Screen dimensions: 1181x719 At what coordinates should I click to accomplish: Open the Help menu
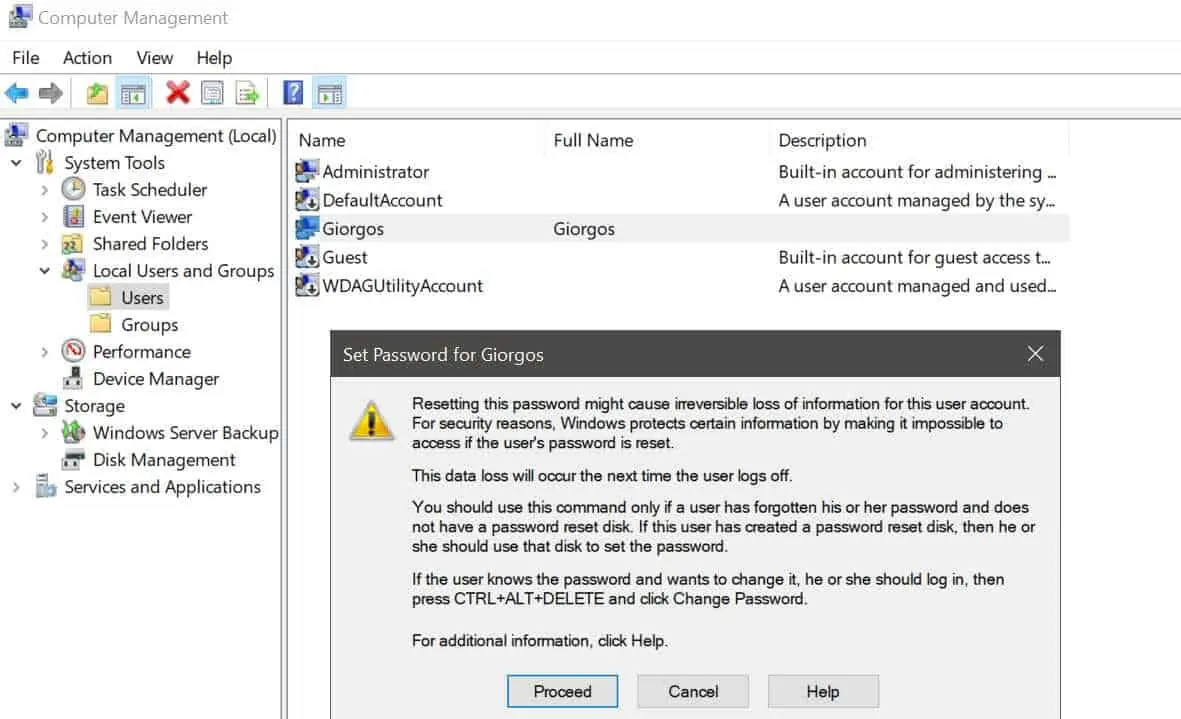214,58
